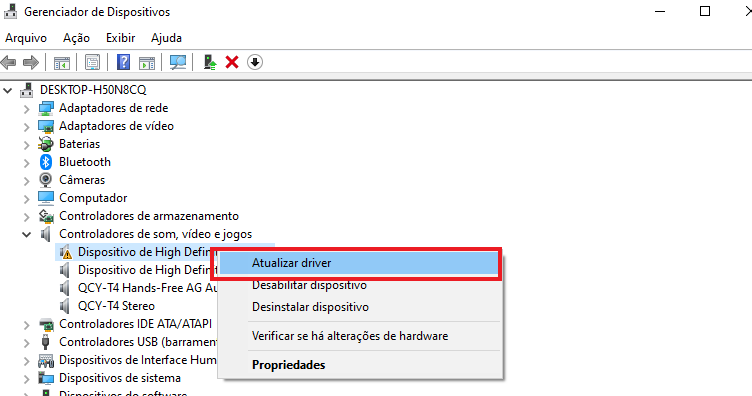Click the Controladores de armazenamento icon

(46, 216)
